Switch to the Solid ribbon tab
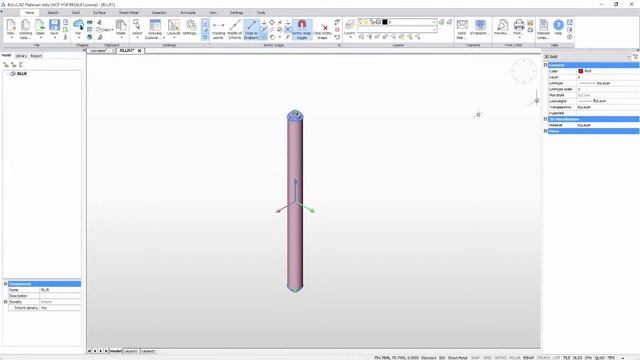 click(x=76, y=13)
